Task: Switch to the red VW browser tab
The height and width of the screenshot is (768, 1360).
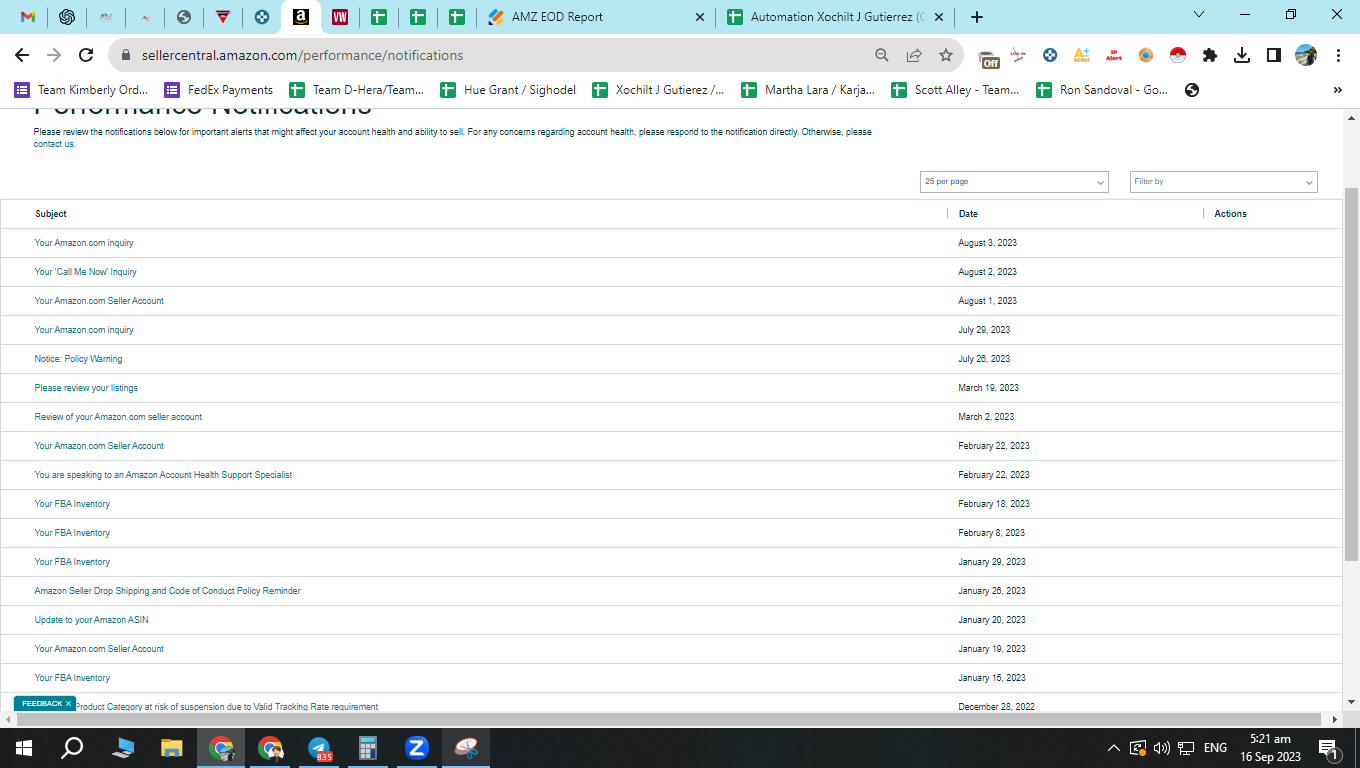Action: (340, 17)
